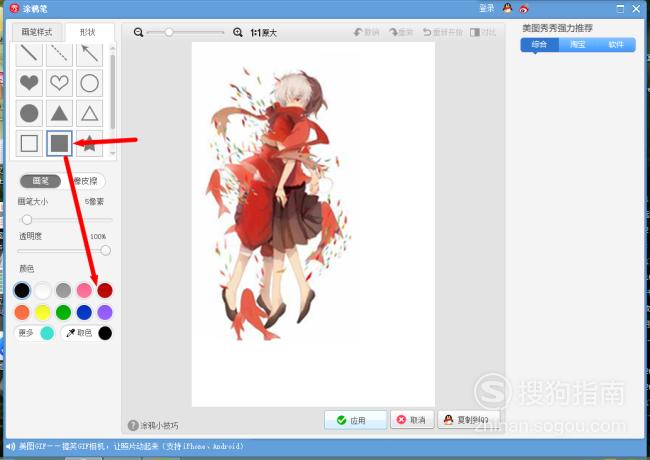Switch to the 画笔样式 tab

[37, 32]
